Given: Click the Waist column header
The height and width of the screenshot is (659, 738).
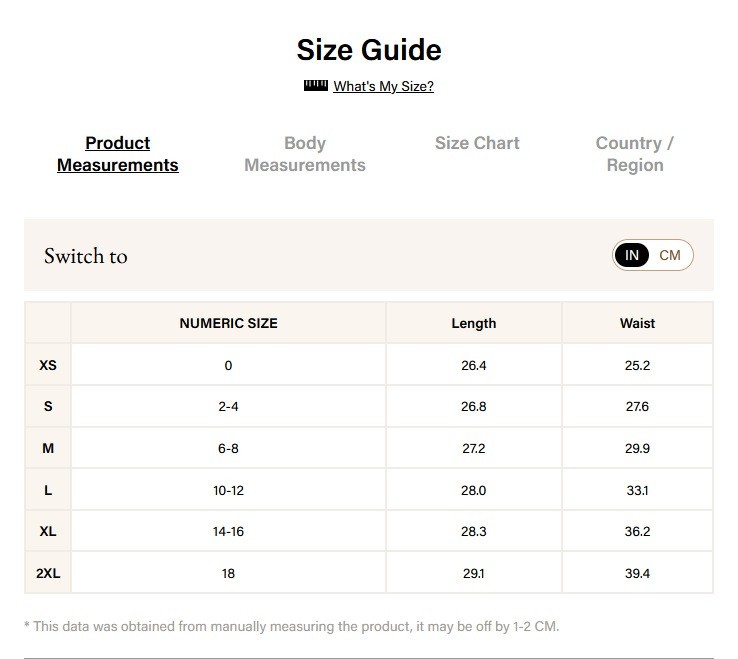Looking at the screenshot, I should click(637, 323).
